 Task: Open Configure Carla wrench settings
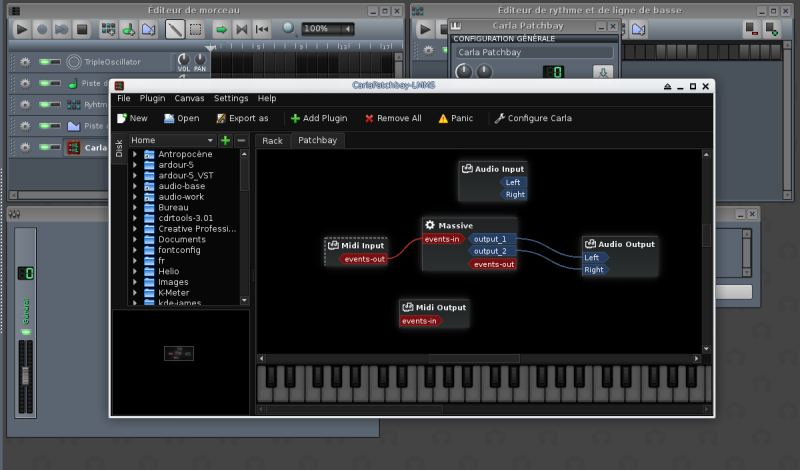point(499,118)
